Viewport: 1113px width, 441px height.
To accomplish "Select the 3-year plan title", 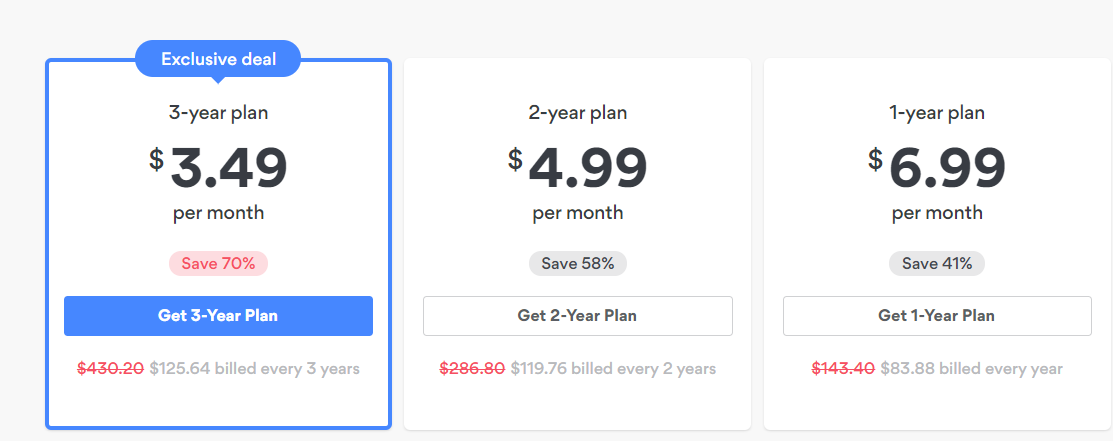I will 218,112.
